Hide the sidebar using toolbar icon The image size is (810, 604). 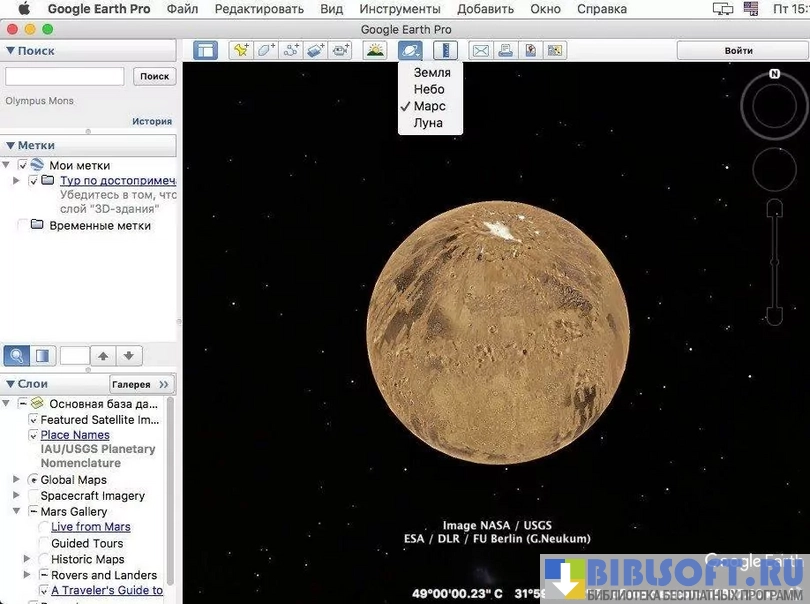[205, 50]
